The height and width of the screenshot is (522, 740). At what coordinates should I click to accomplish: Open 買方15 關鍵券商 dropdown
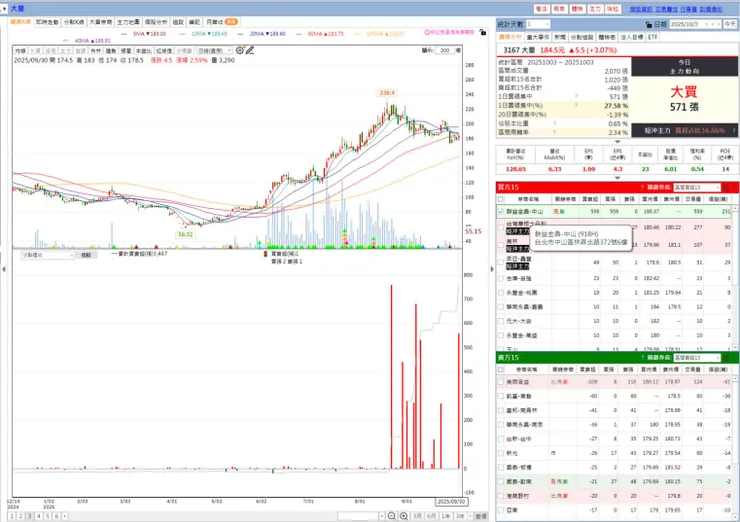tap(697, 188)
